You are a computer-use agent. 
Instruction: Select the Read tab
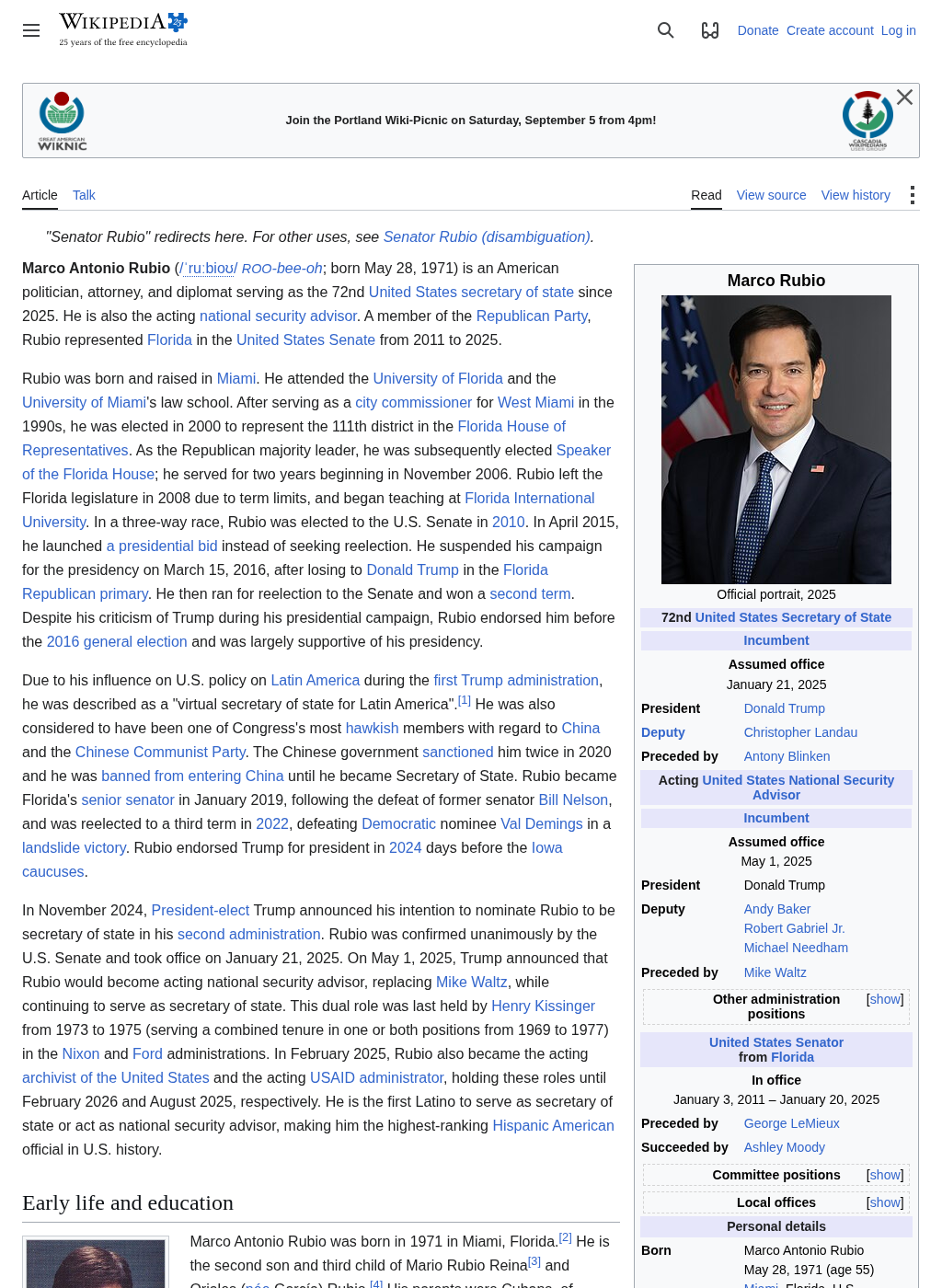706,195
